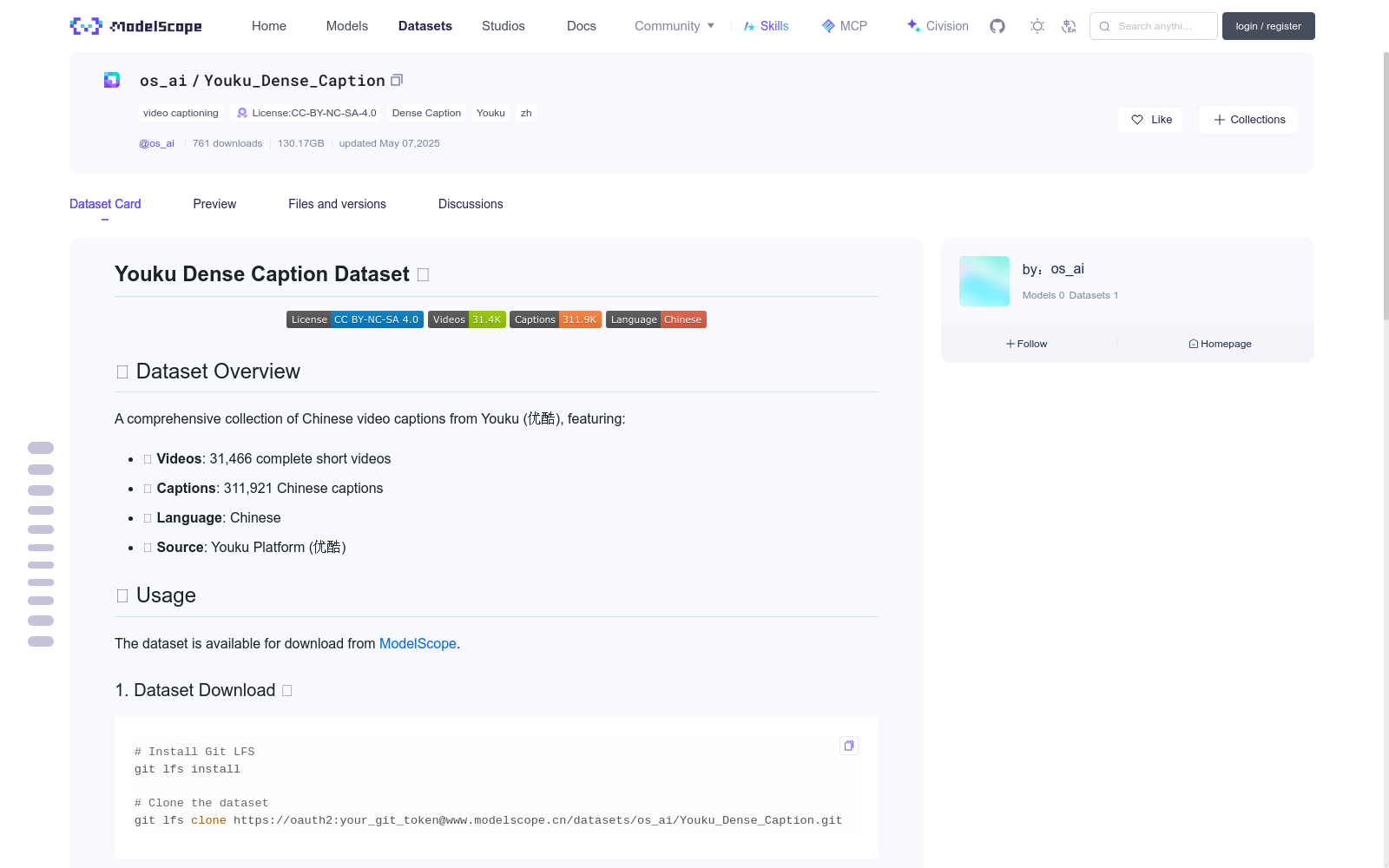Open the Files and versions tab
This screenshot has width=1389, height=868.
(x=337, y=204)
